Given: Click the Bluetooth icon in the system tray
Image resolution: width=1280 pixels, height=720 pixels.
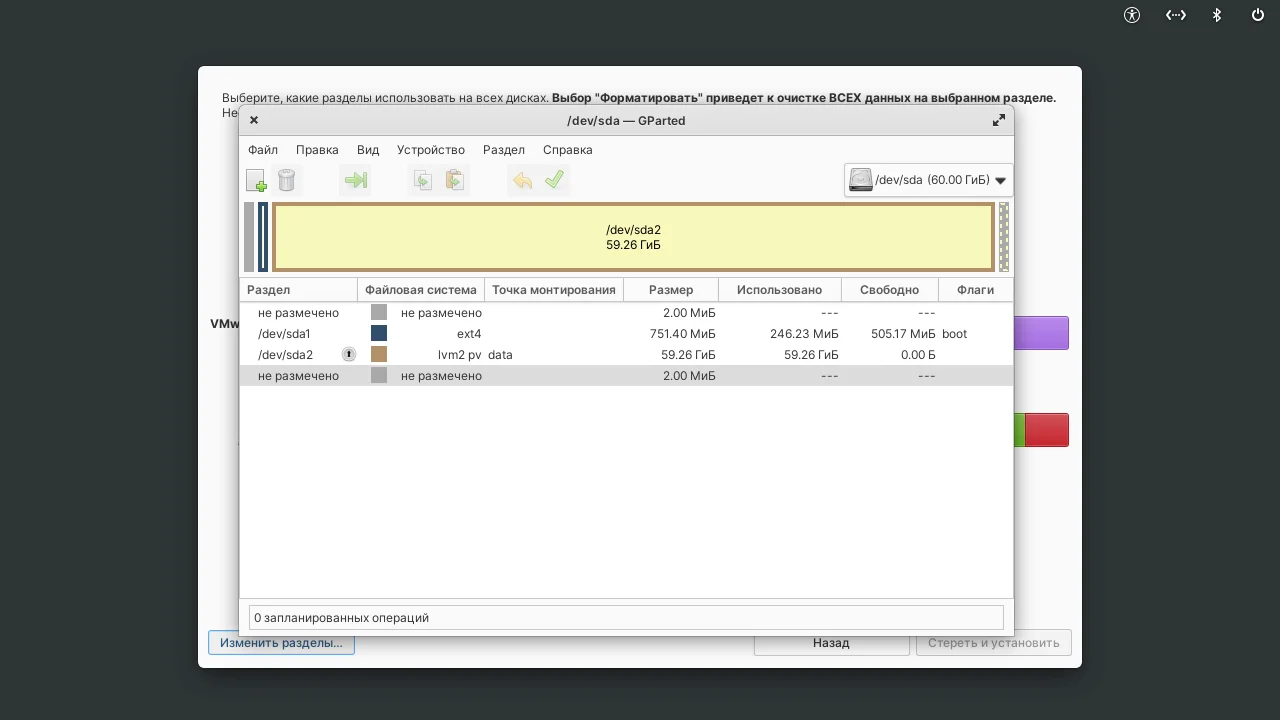Looking at the screenshot, I should click(1216, 15).
